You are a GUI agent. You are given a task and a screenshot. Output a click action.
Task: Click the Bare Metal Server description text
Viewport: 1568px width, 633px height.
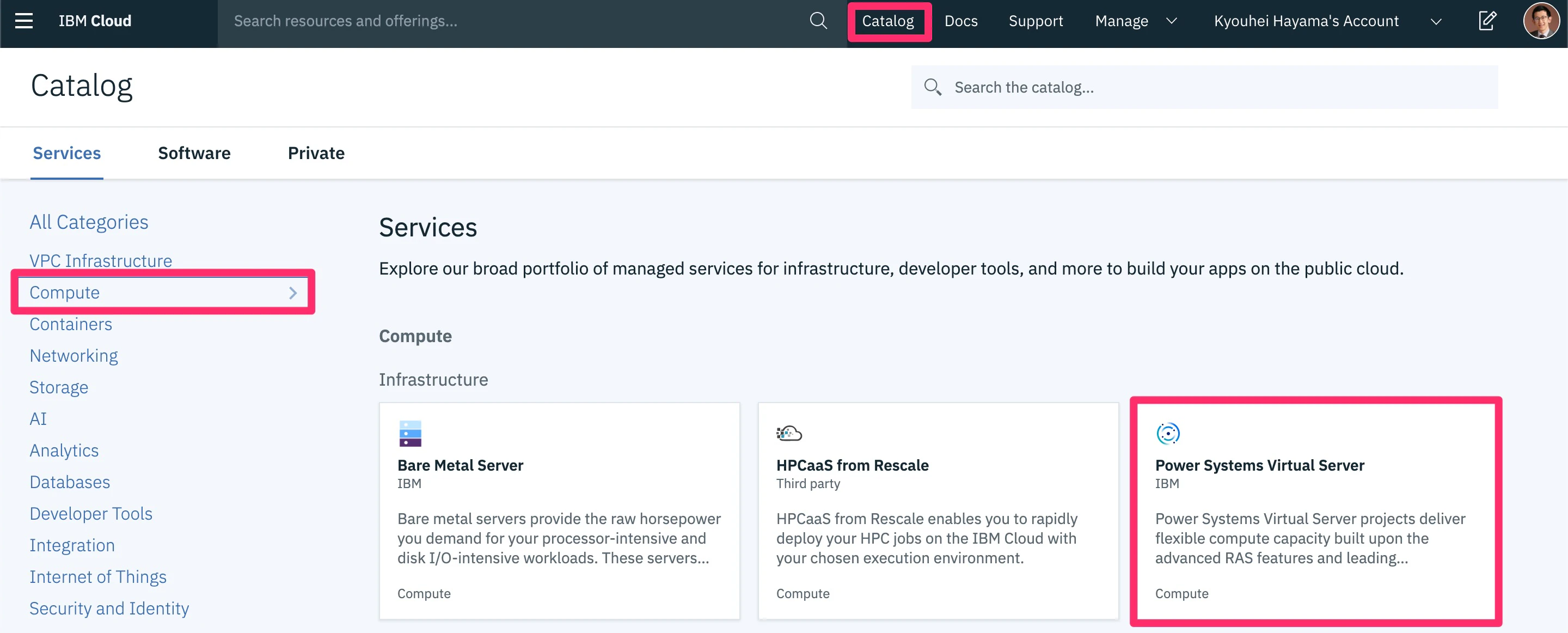click(559, 539)
